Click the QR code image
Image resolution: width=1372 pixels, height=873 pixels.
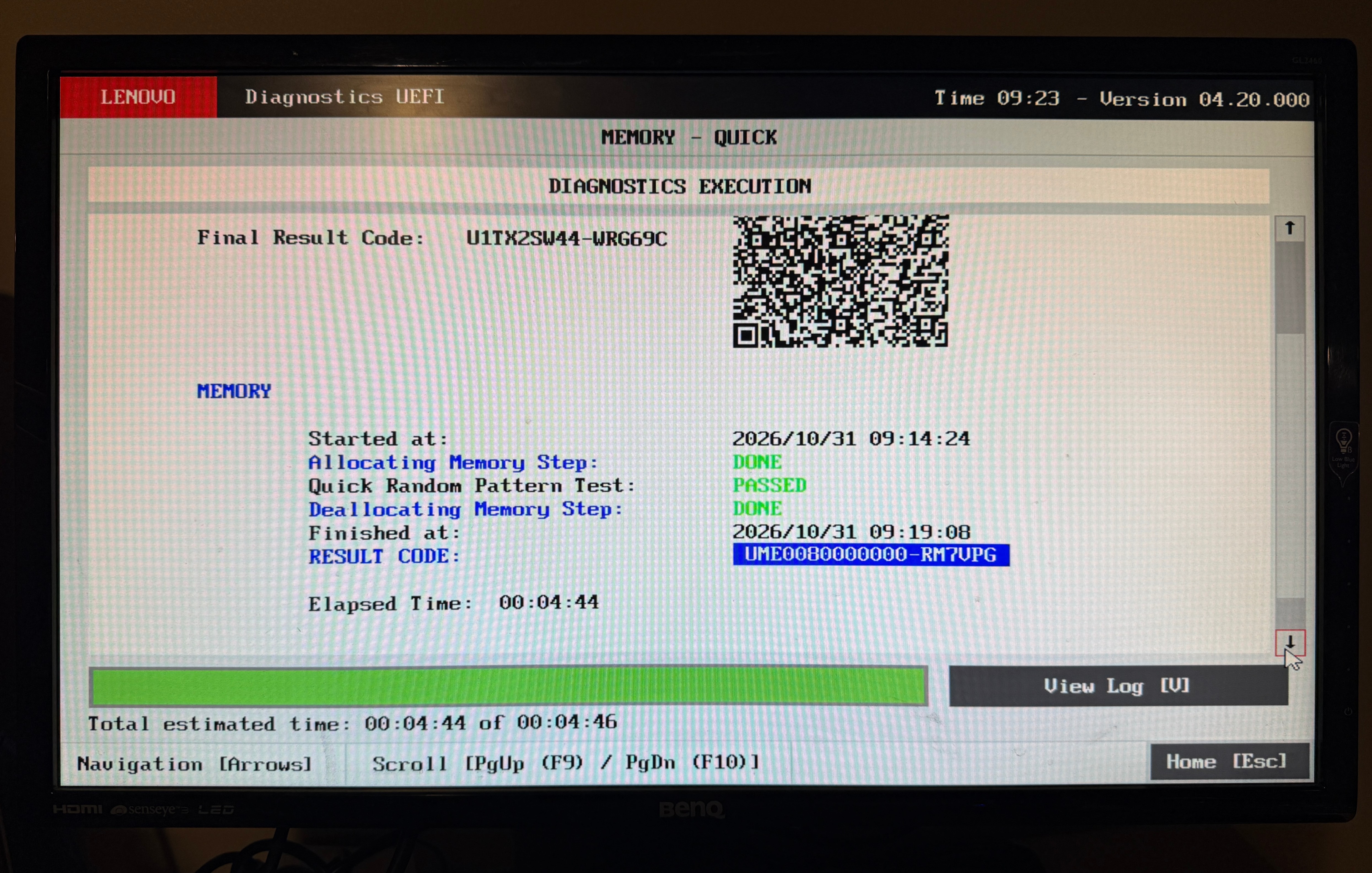[x=841, y=280]
